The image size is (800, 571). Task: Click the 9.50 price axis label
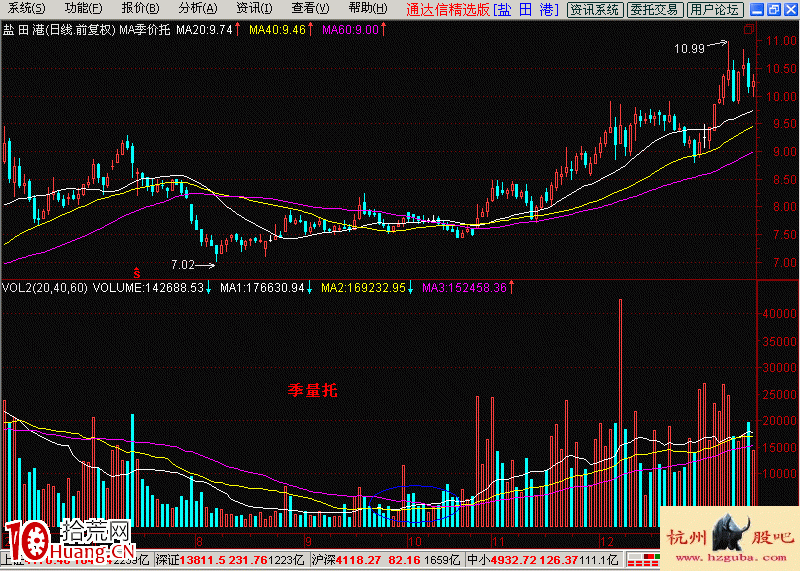[x=785, y=124]
